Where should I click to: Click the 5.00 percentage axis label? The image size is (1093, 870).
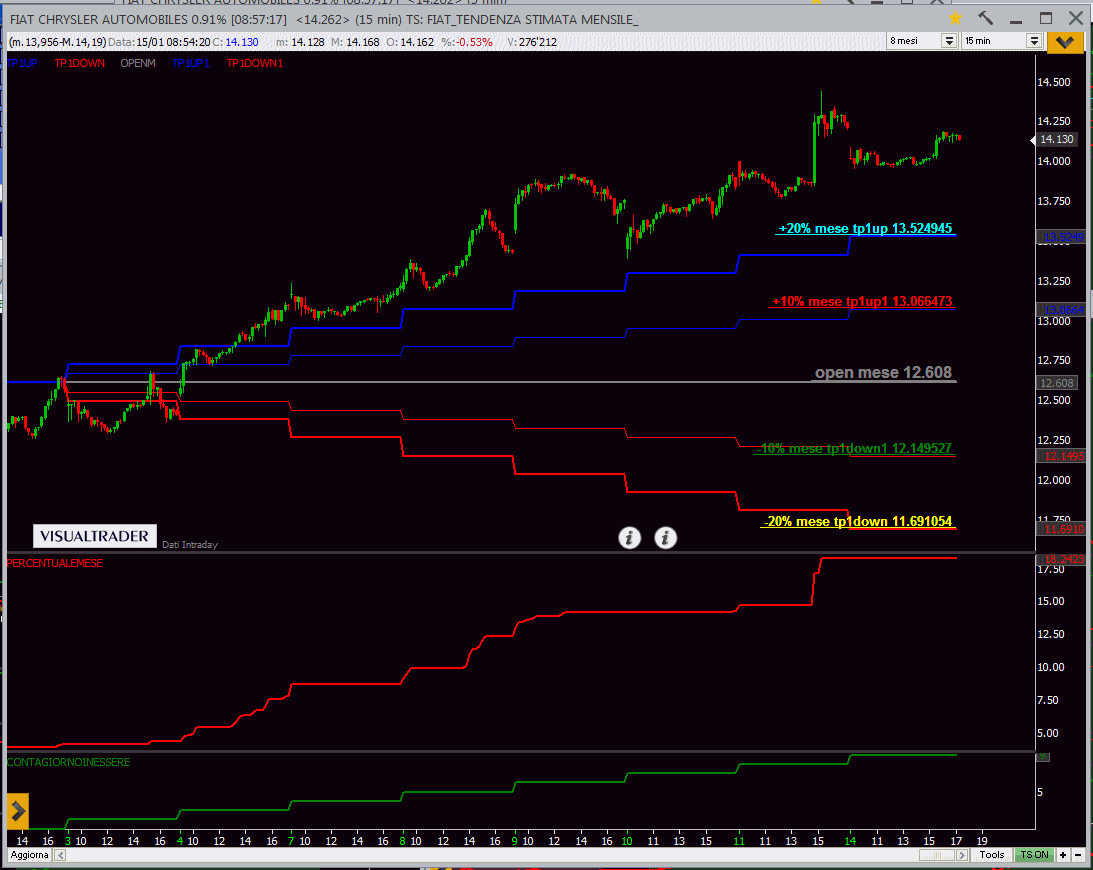point(1048,733)
